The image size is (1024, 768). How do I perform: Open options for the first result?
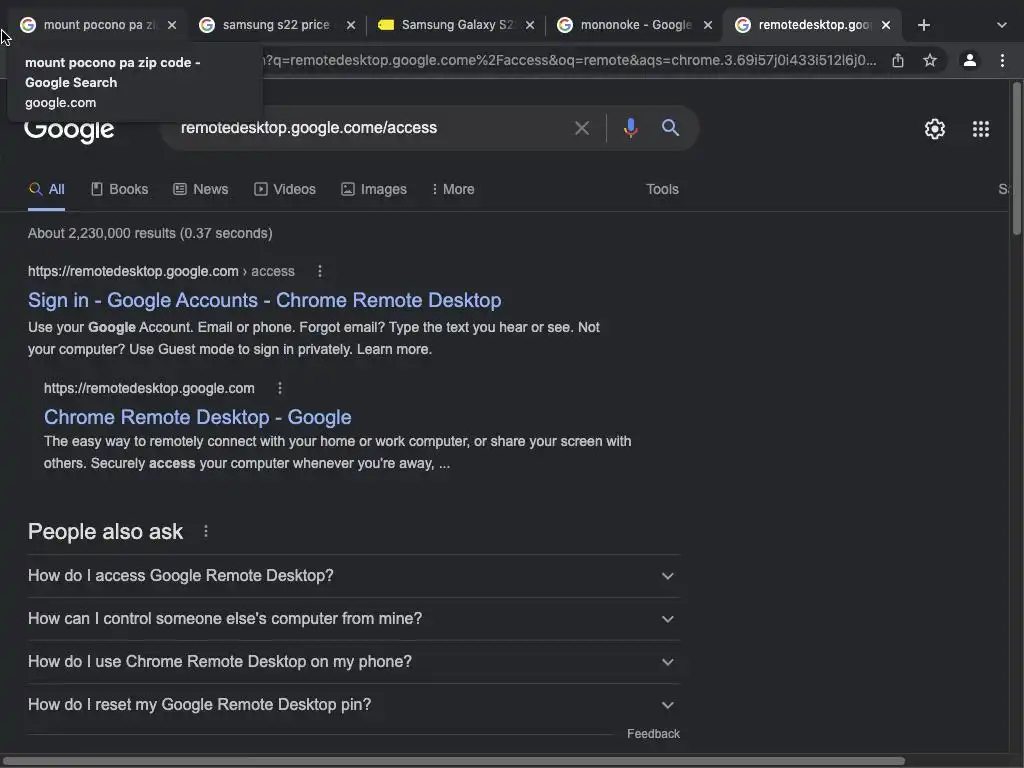click(x=319, y=271)
